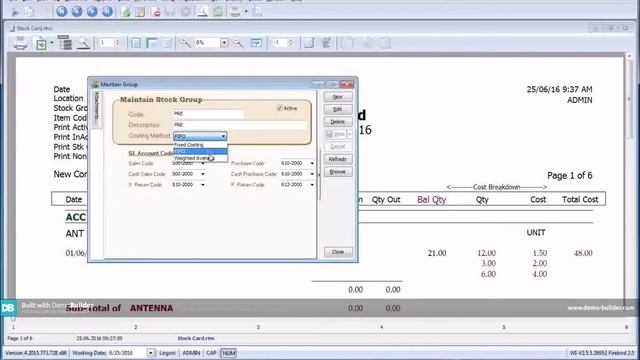Open the Working Date dropdown in status bar
640x360 pixels.
pos(151,353)
